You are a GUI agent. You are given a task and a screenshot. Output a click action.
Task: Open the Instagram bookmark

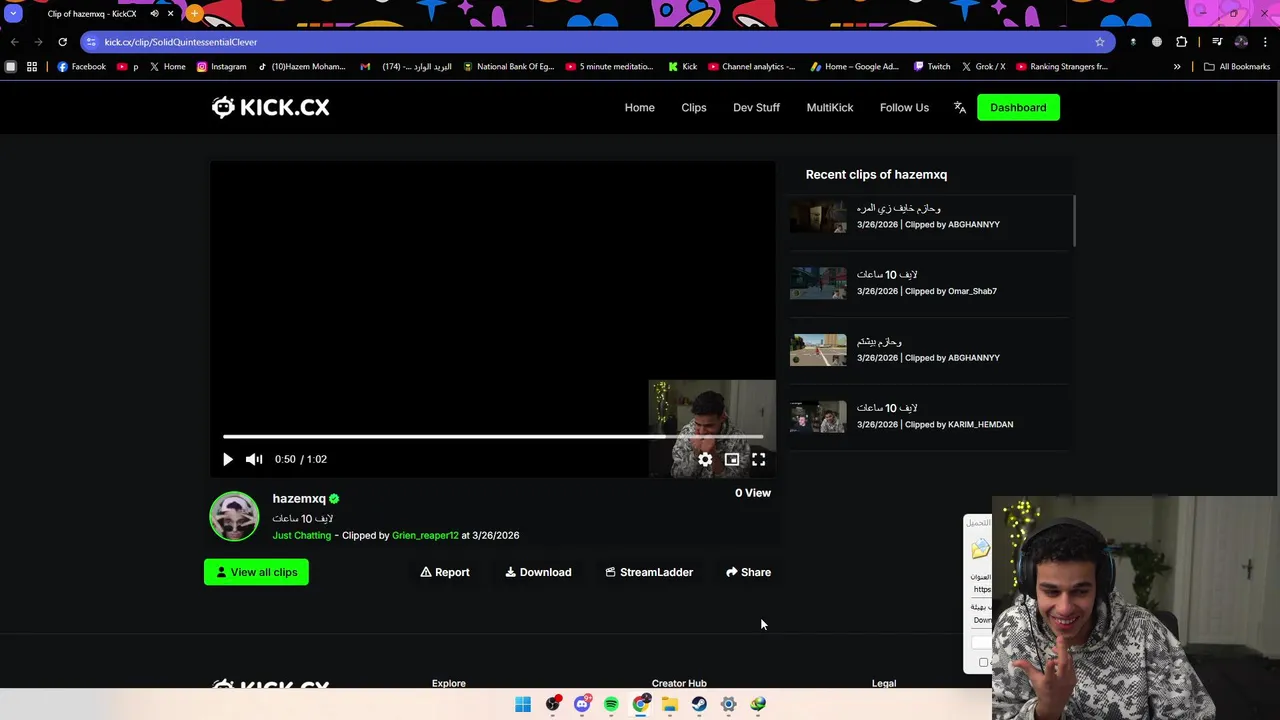(221, 67)
